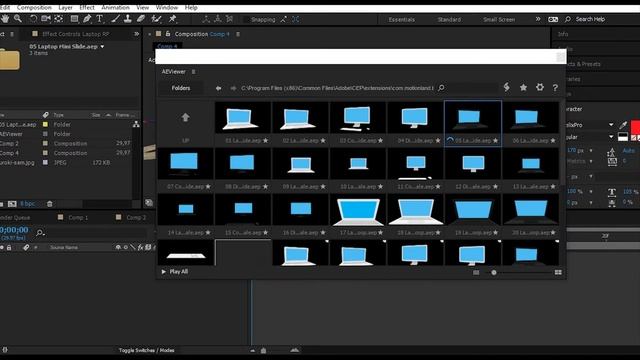Open the Effect menu

click(x=87, y=7)
